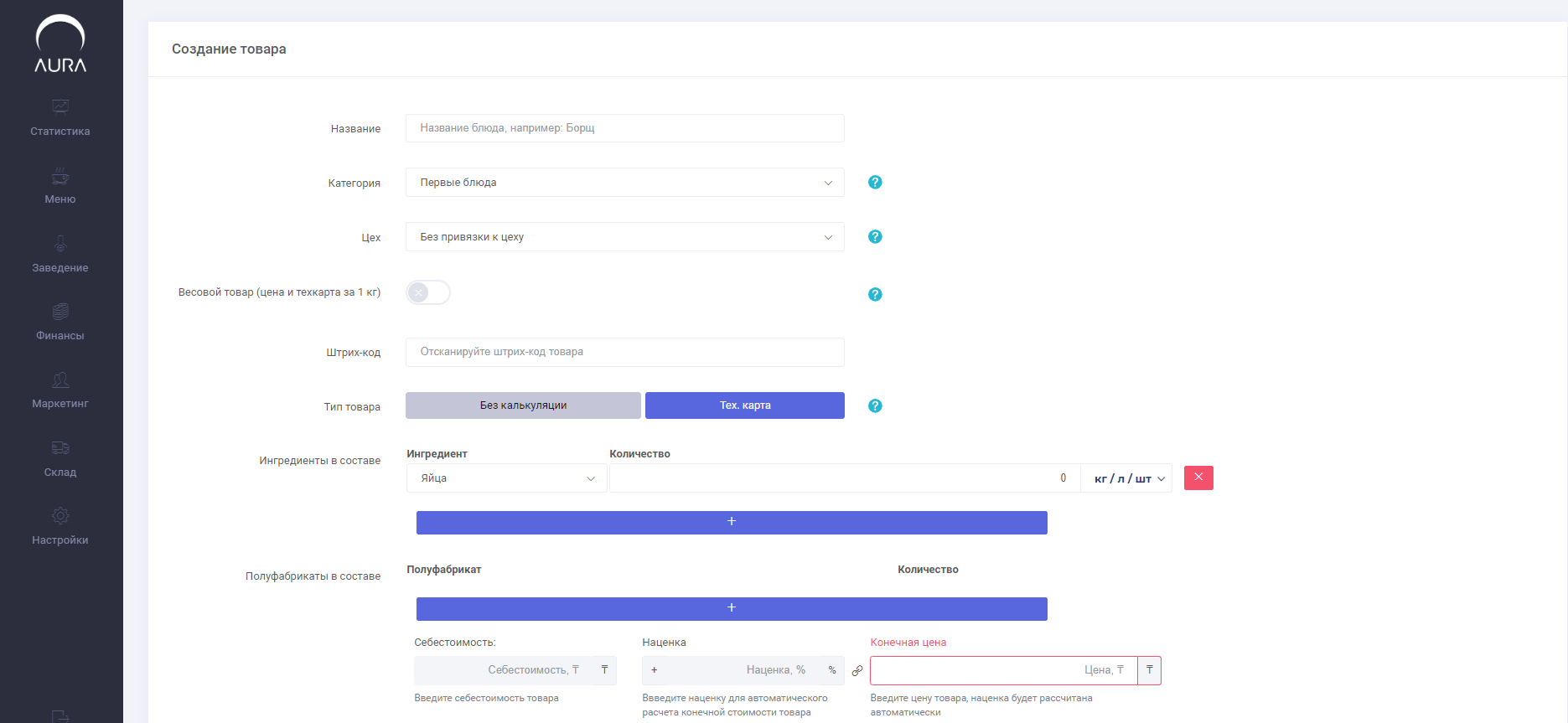The image size is (1568, 723).
Task: Toggle the Весовой товар switch
Action: 428,292
